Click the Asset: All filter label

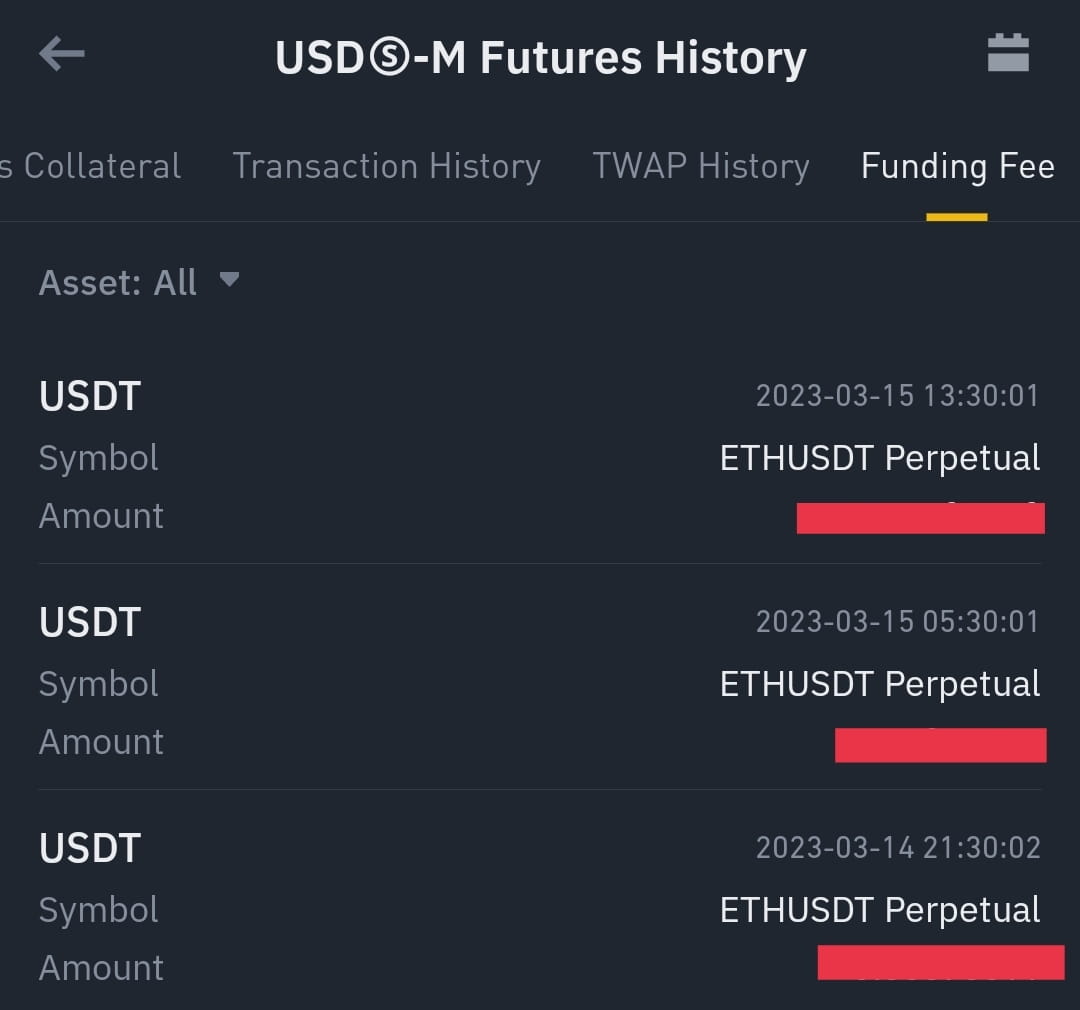point(118,283)
